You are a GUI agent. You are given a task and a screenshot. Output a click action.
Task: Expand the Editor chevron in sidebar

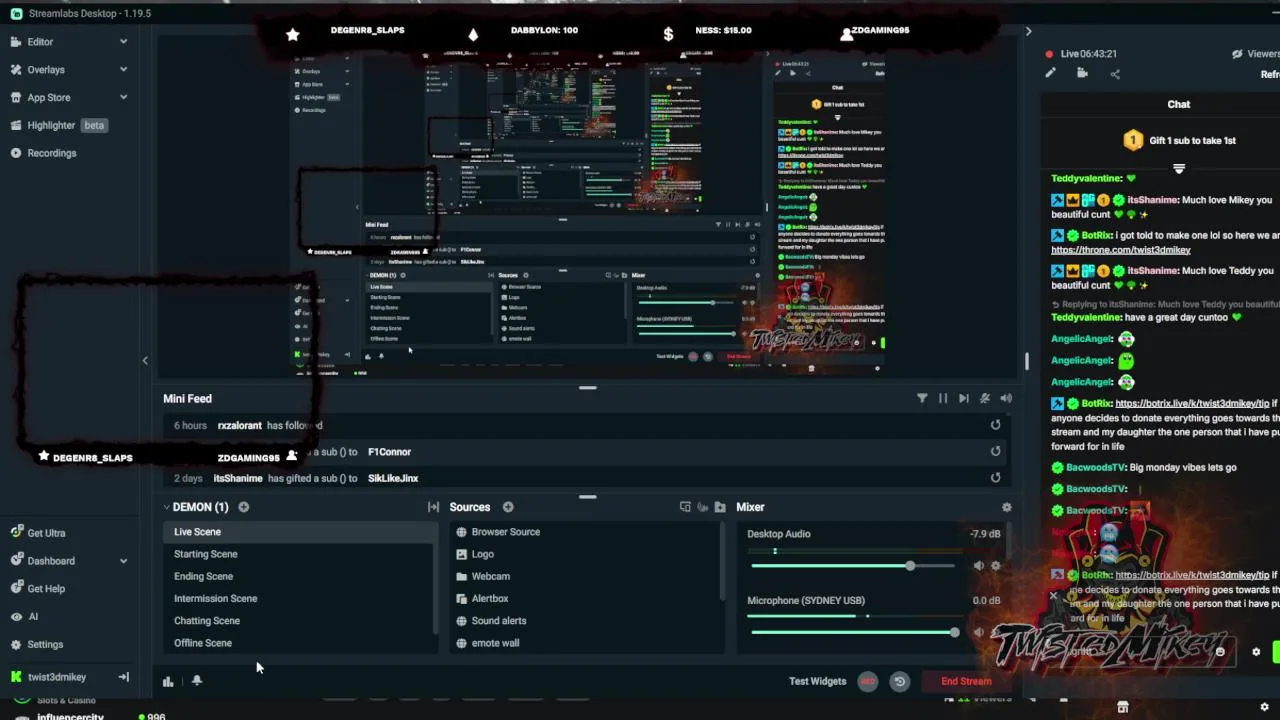tap(123, 42)
